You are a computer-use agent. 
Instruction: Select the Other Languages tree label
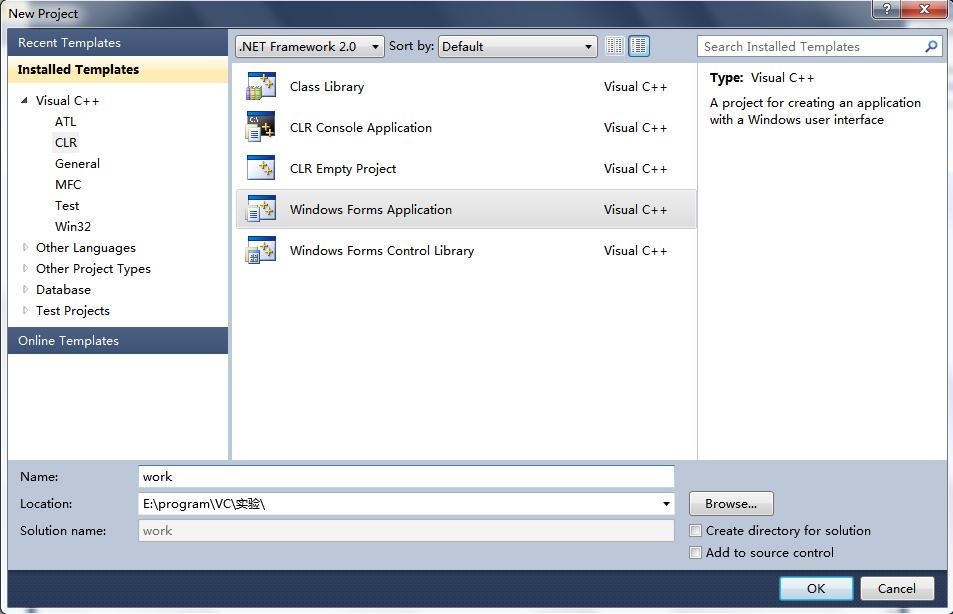tap(86, 247)
